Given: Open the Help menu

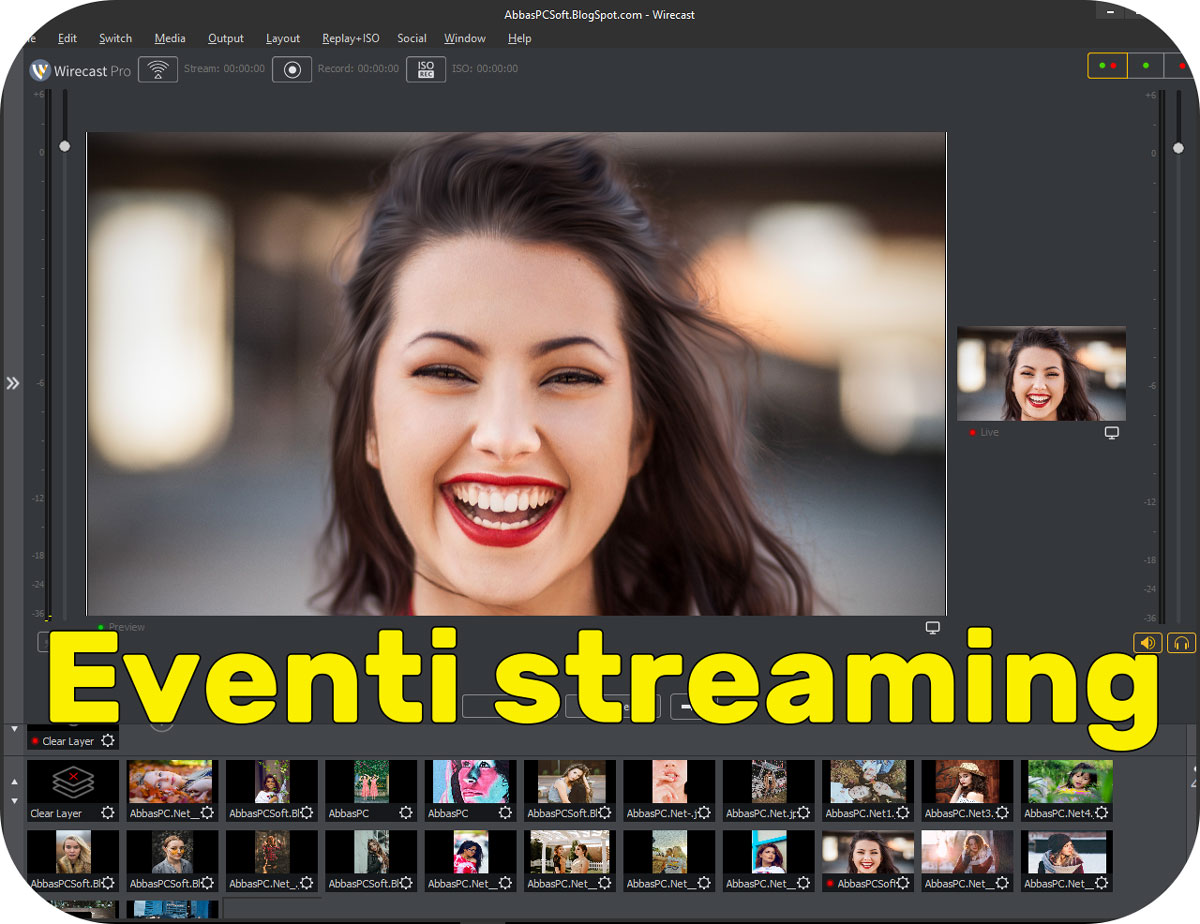Looking at the screenshot, I should pyautogui.click(x=520, y=38).
